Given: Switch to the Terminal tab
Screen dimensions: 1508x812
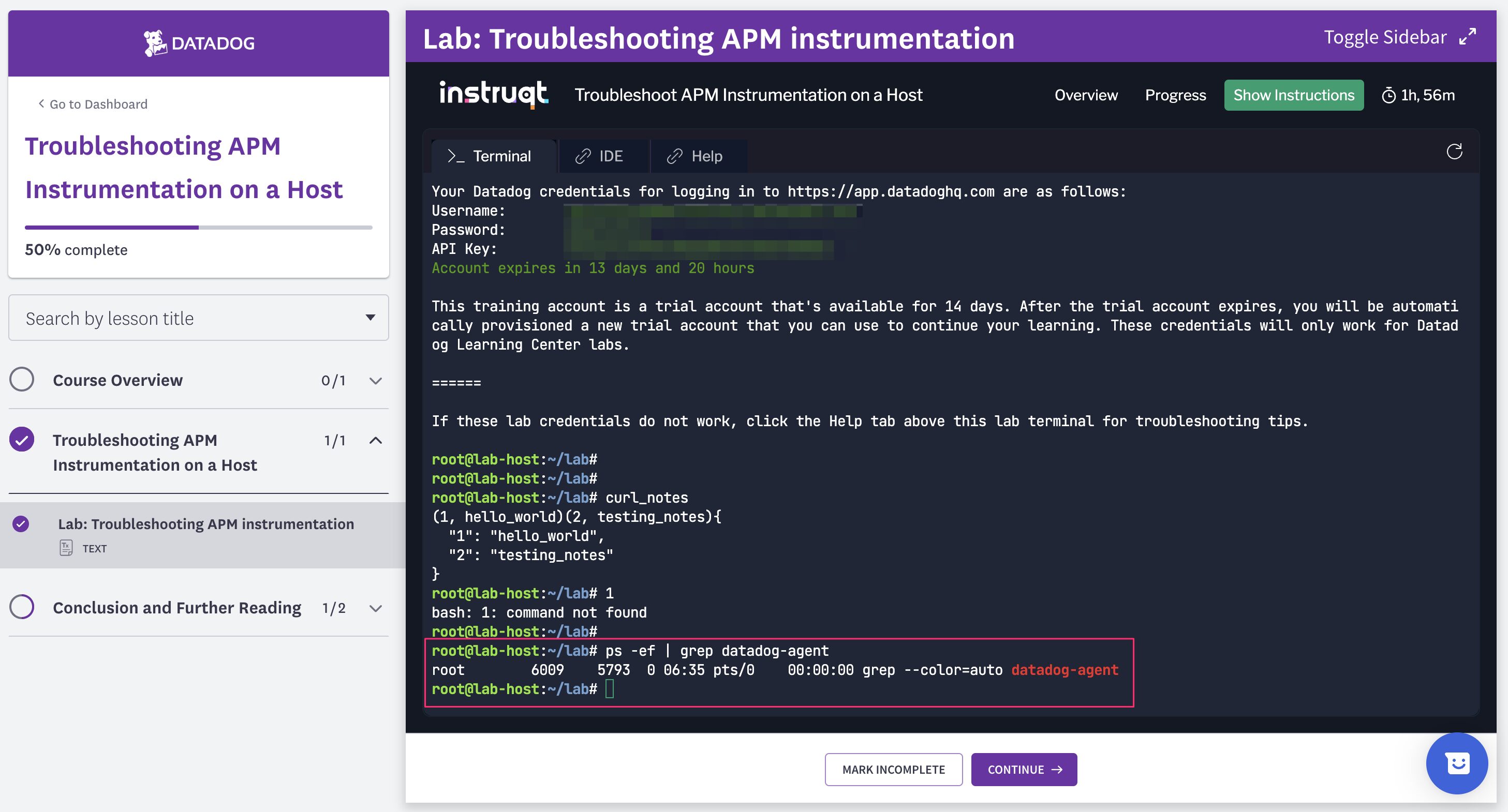Looking at the screenshot, I should (x=494, y=156).
